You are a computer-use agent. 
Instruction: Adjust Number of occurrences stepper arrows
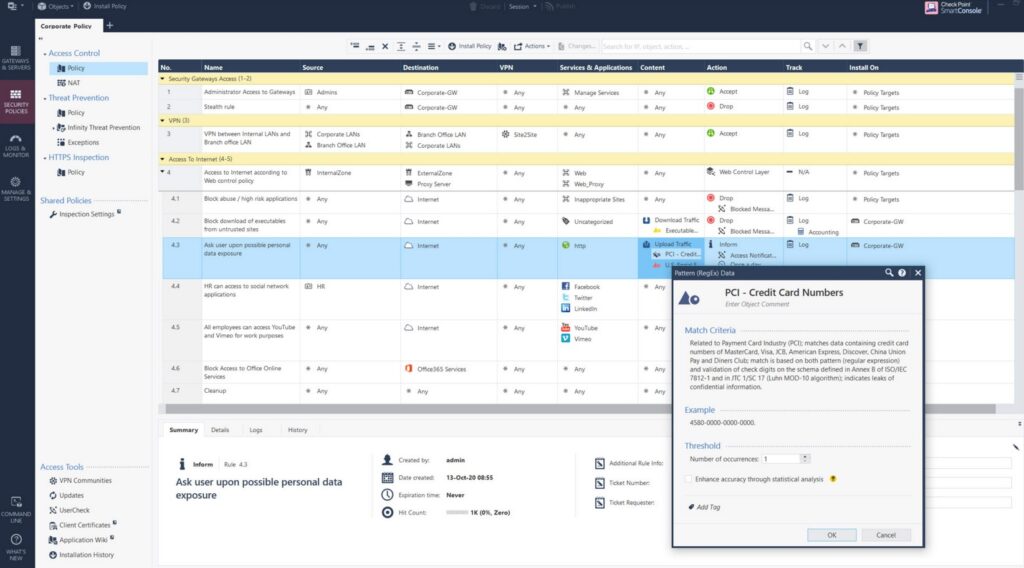point(805,459)
